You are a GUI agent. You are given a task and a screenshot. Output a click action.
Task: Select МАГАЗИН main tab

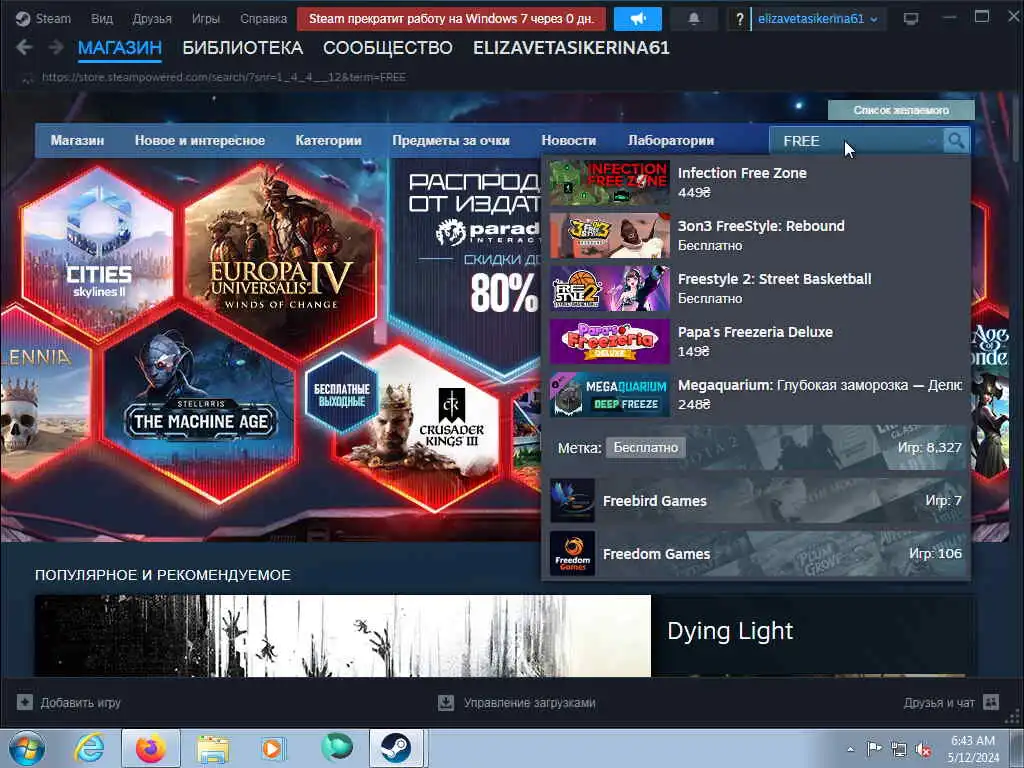[x=120, y=48]
